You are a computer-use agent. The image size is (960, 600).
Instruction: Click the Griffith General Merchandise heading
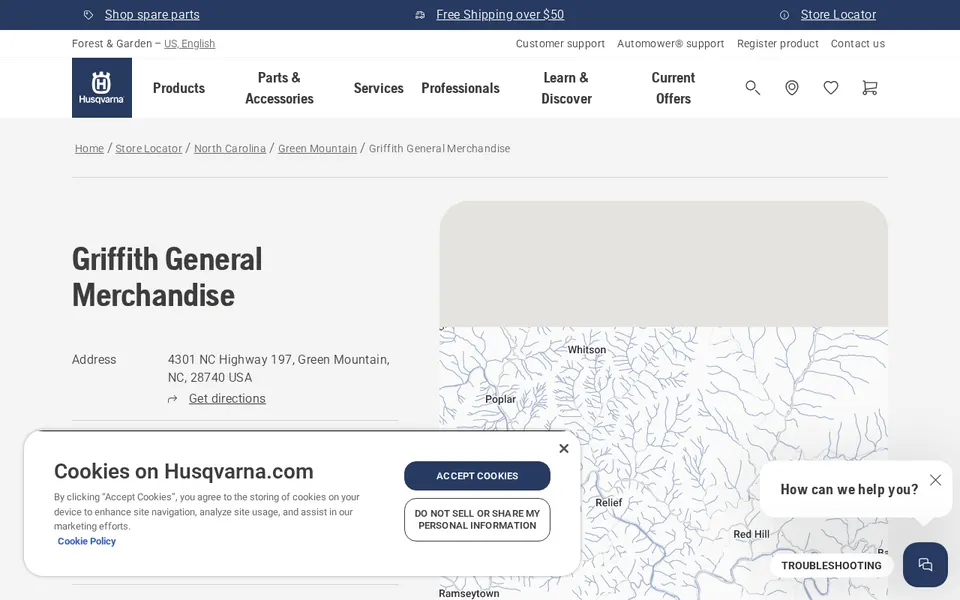pyautogui.click(x=167, y=277)
